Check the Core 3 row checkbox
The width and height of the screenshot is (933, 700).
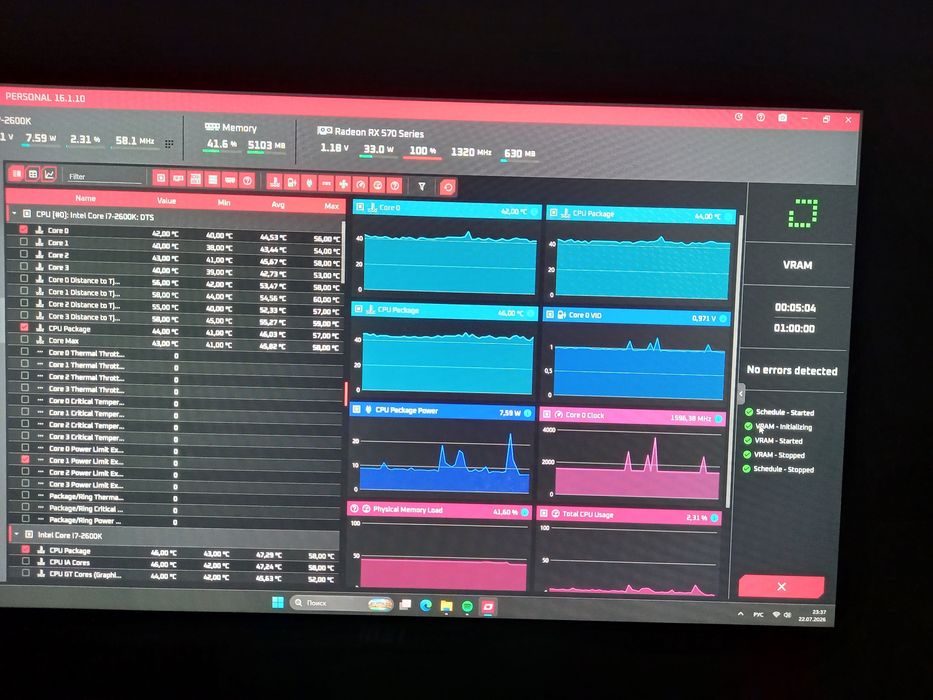click(23, 266)
